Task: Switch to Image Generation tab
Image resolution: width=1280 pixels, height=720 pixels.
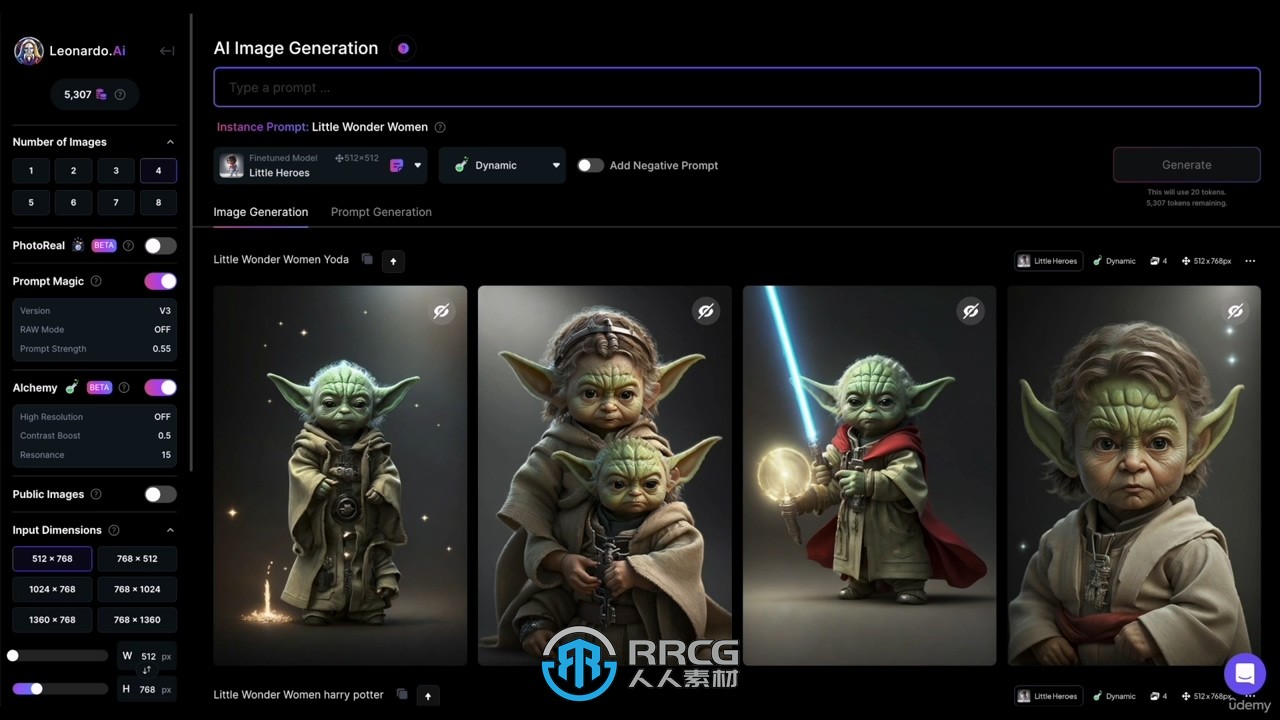Action: click(261, 212)
